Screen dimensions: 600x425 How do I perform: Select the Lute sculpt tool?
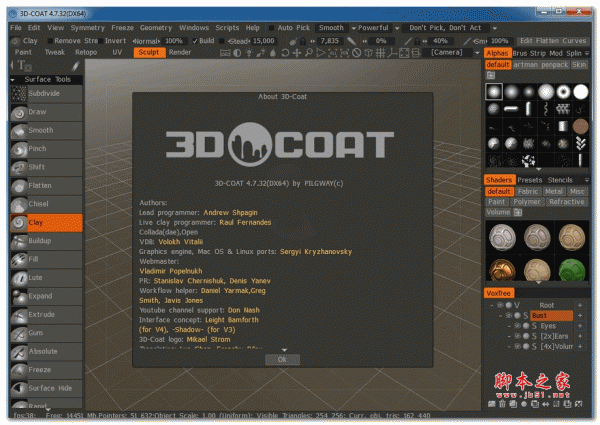[x=46, y=278]
